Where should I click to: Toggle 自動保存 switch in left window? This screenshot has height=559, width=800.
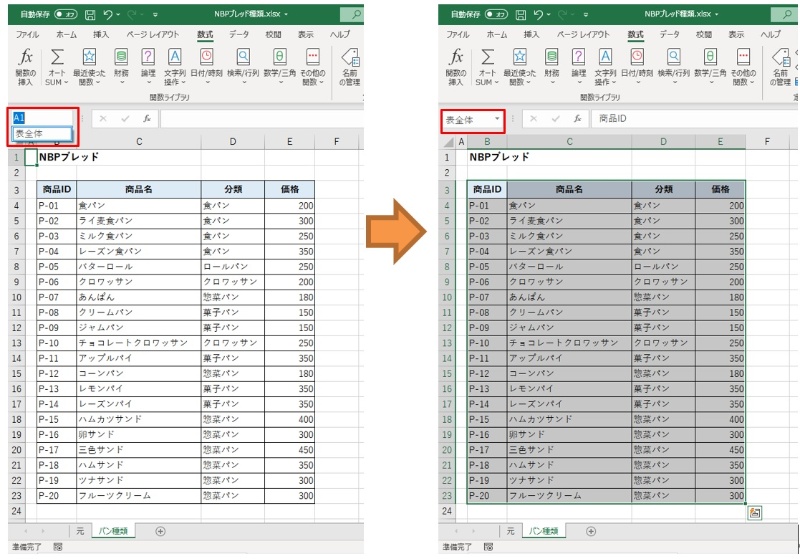point(65,15)
